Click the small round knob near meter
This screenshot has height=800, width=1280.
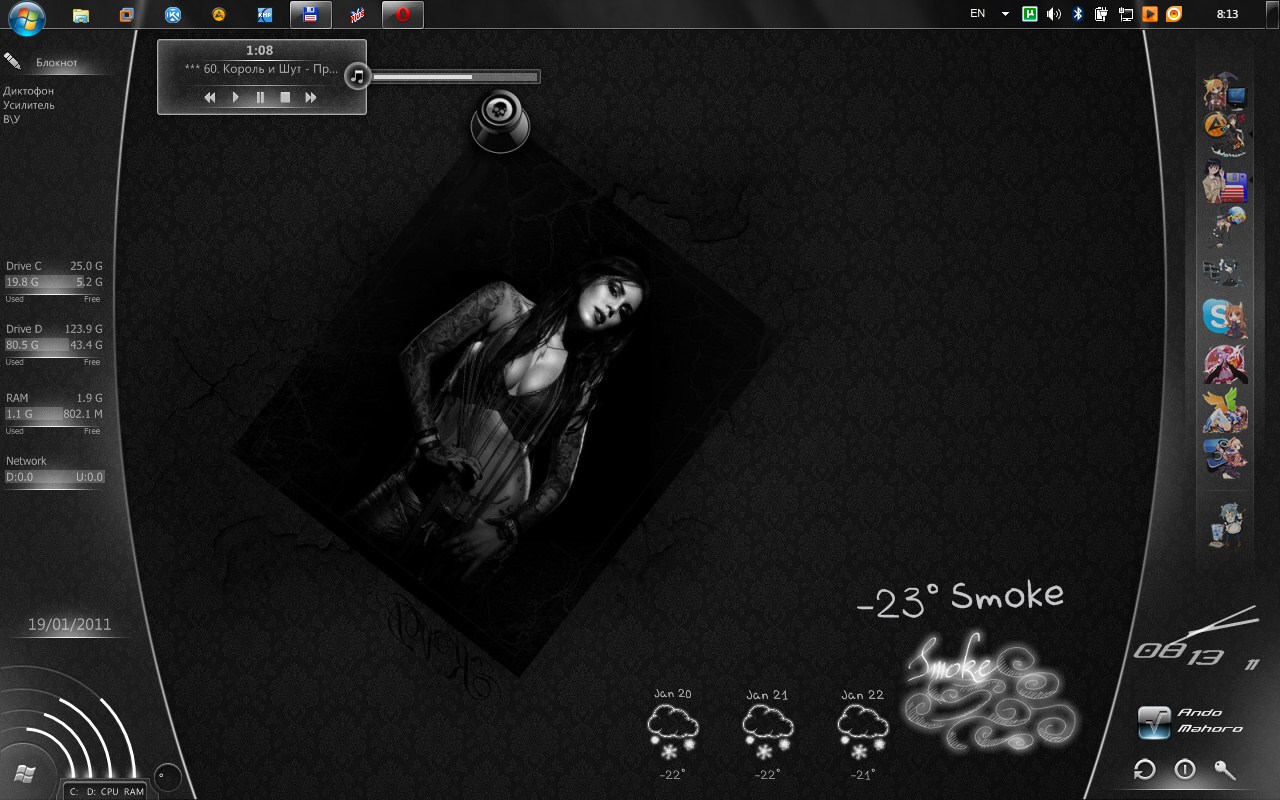coord(167,776)
